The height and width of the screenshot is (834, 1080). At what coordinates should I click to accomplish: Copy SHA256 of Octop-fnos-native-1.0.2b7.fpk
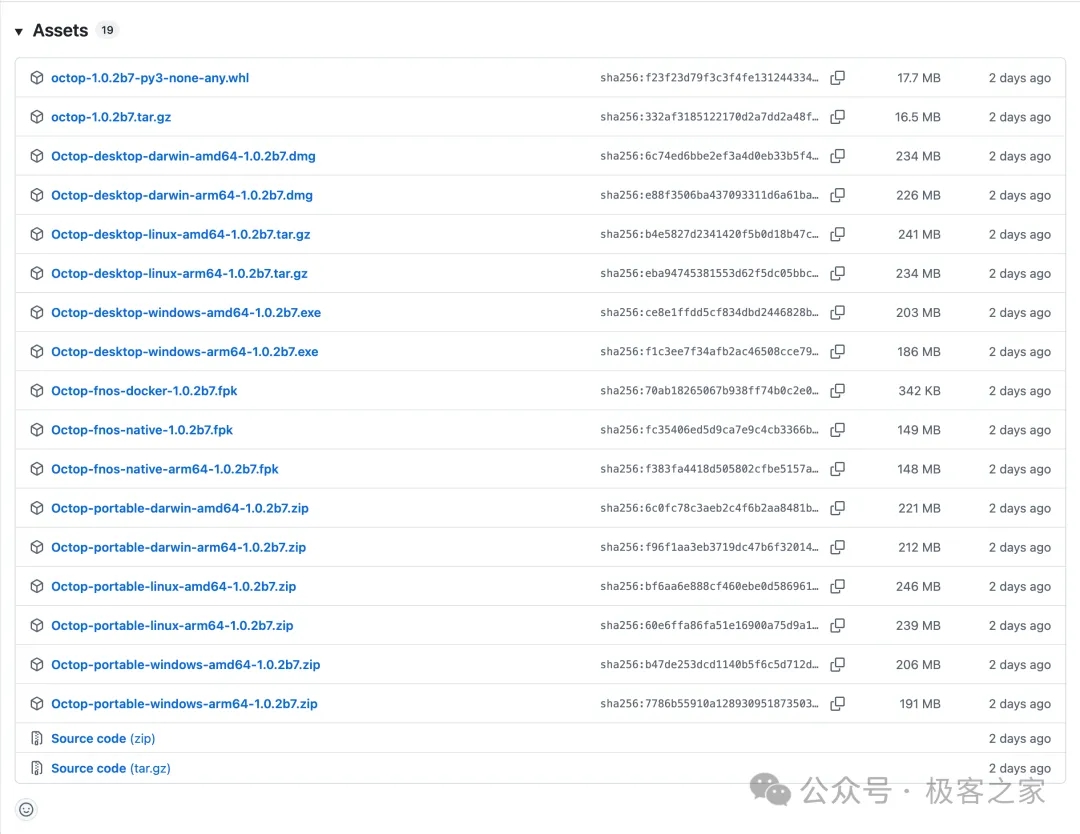click(x=838, y=430)
